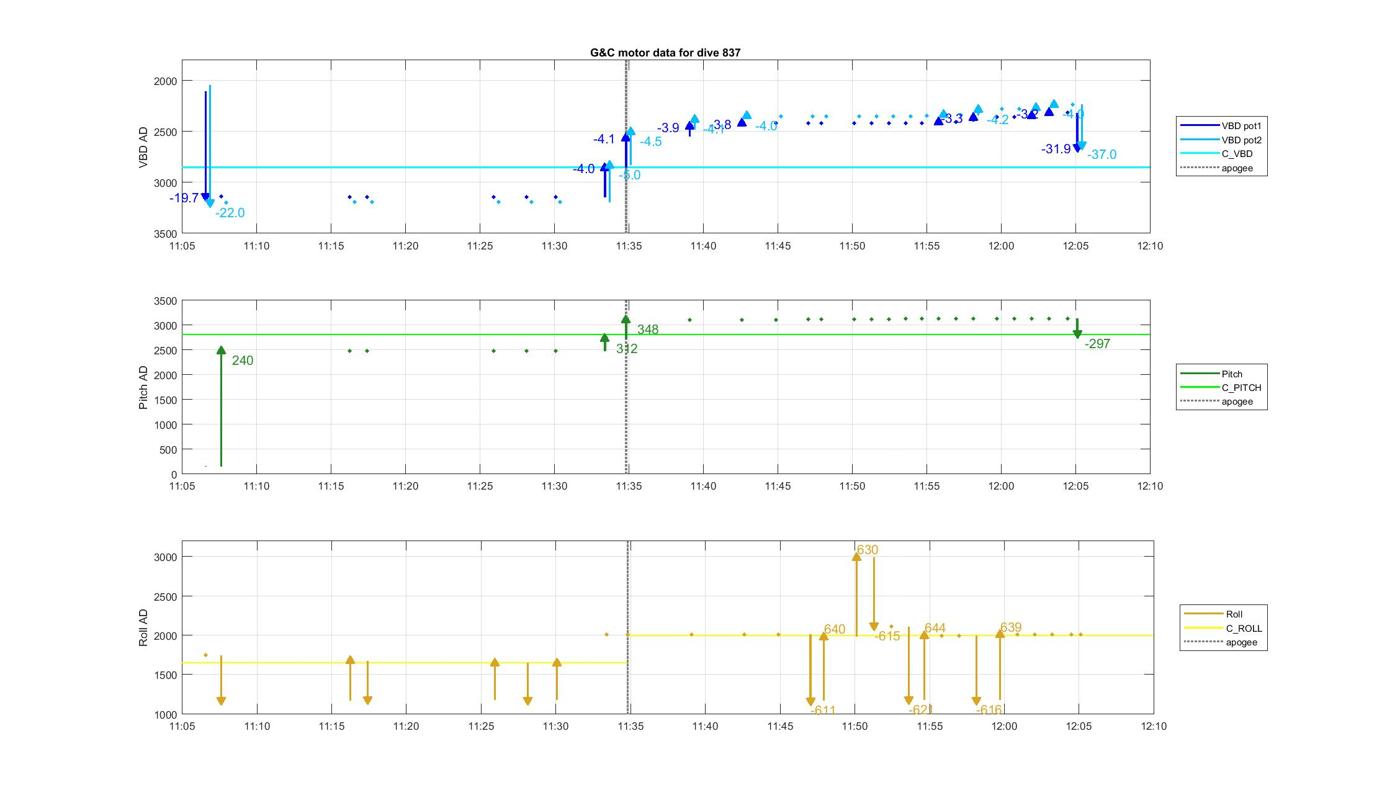Click the '-5.0' VBD data label
Image resolution: width=1400 pixels, height=802 pixels.
629,176
